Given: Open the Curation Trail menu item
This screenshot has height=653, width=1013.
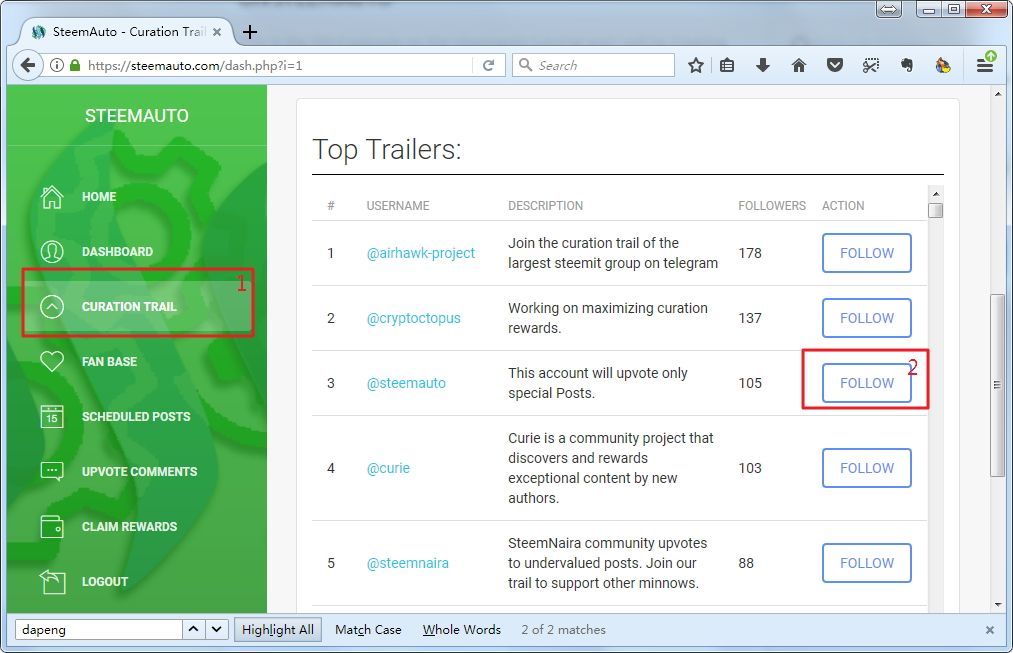Looking at the screenshot, I should [129, 307].
